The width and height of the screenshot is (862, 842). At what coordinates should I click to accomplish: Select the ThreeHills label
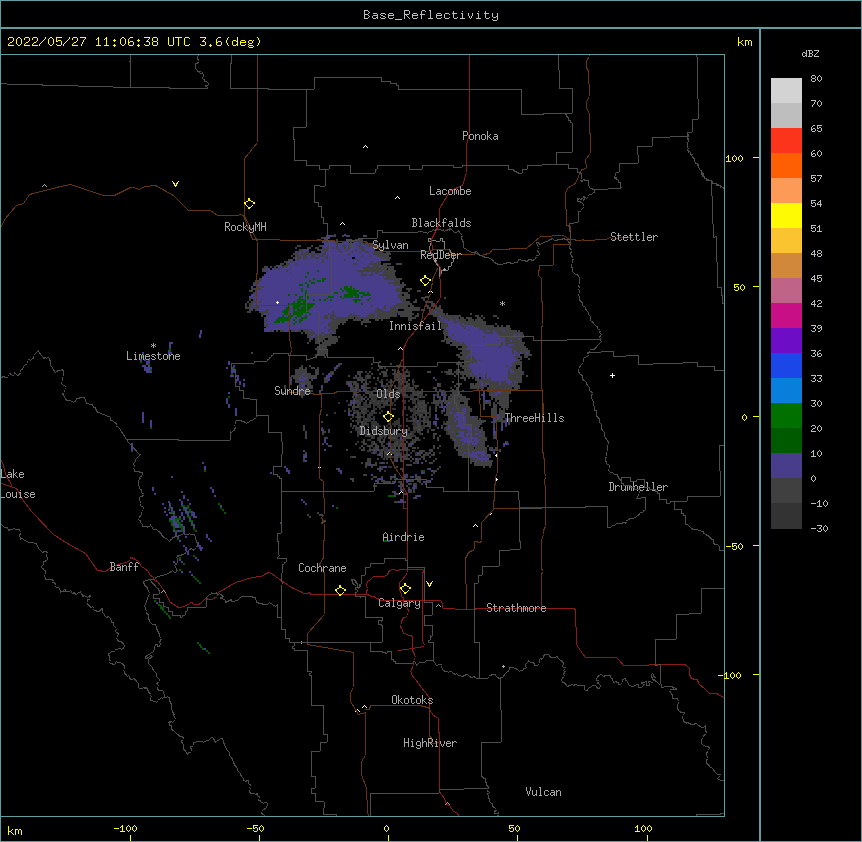pos(534,418)
